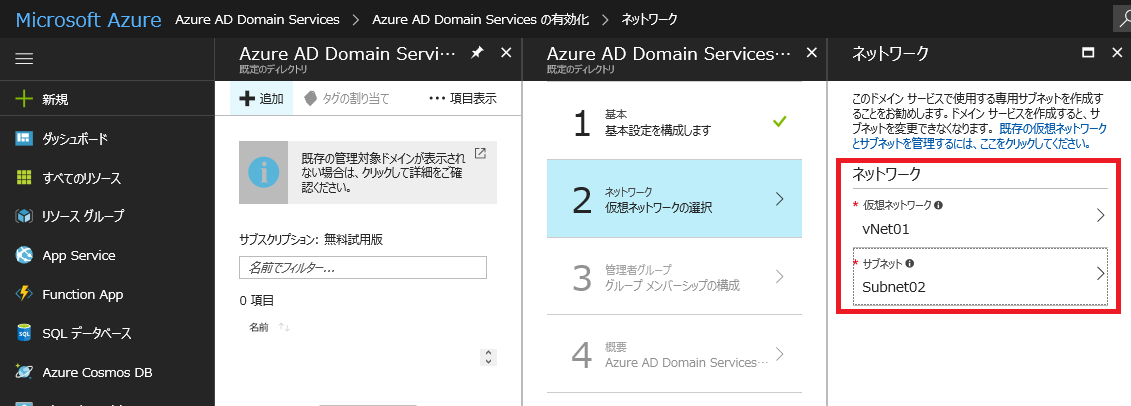Open Function App sidebar item
Screen dimensions: 1131x406
(107, 294)
